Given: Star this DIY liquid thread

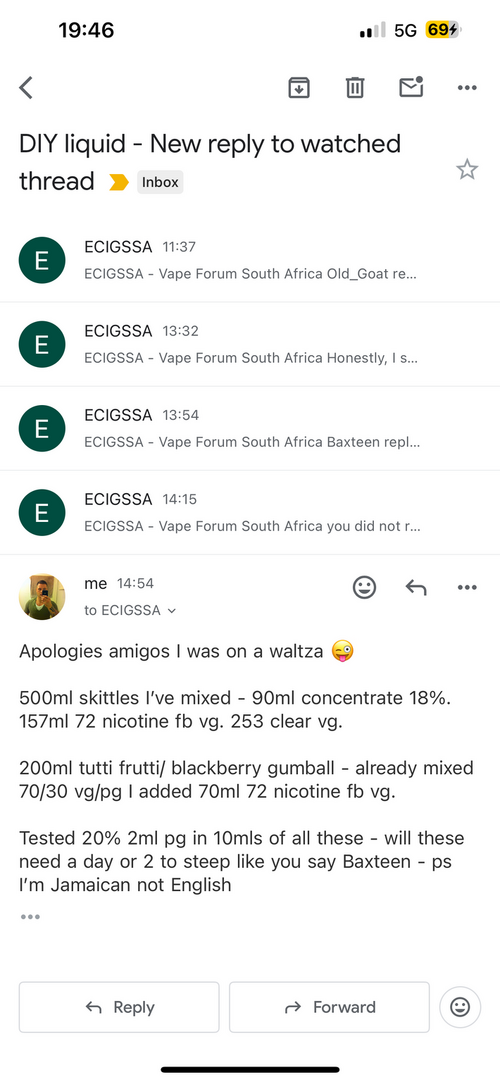Looking at the screenshot, I should (x=467, y=169).
